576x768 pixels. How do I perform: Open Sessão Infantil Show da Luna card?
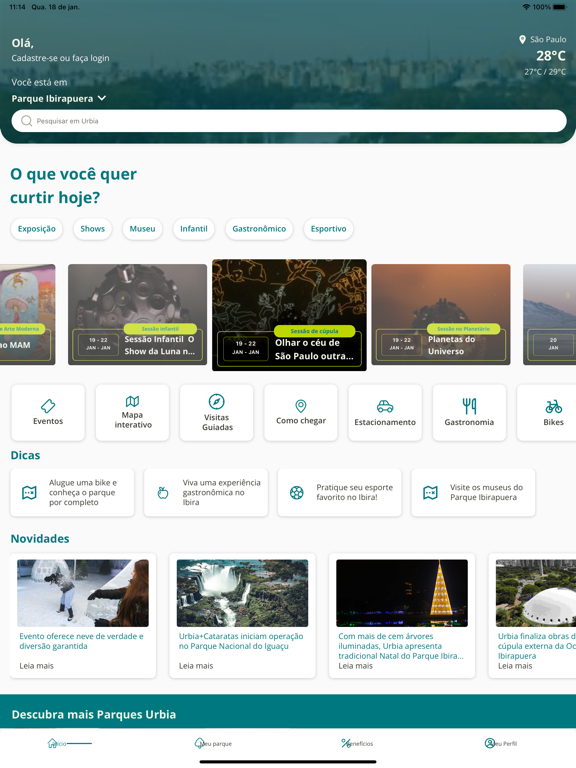tap(138, 314)
